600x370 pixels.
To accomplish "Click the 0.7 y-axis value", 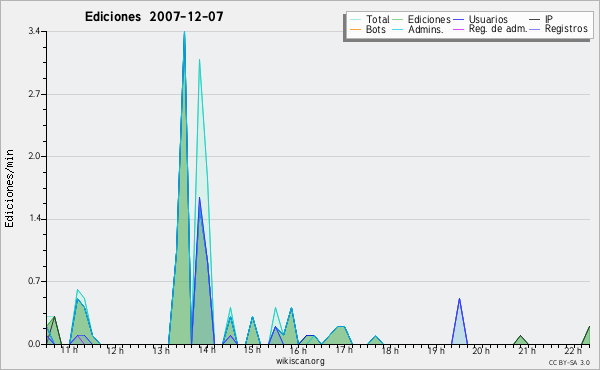I will pyautogui.click(x=34, y=281).
